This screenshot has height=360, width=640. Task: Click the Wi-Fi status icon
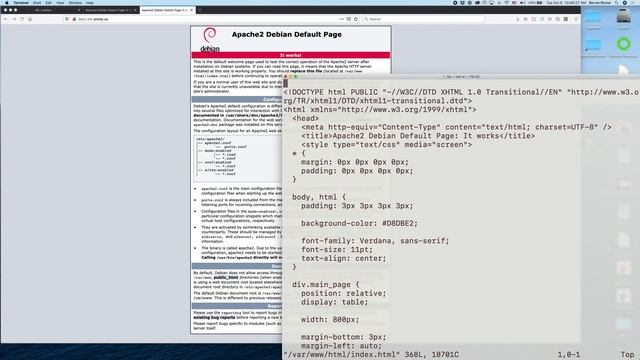[x=506, y=2]
